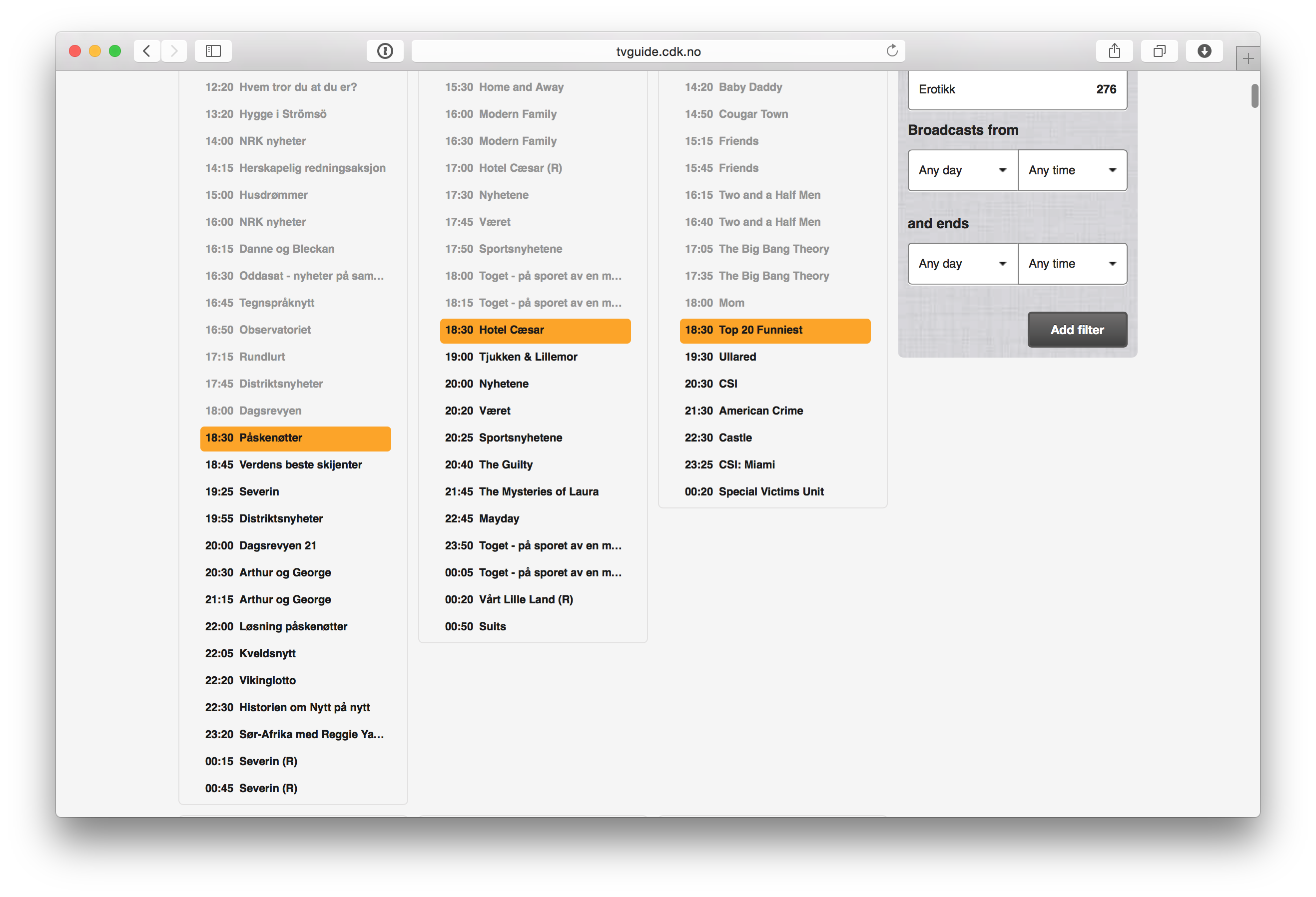Open highlighted 18:30 Hotel Cæsar listing
The image size is (1316, 897).
click(535, 331)
